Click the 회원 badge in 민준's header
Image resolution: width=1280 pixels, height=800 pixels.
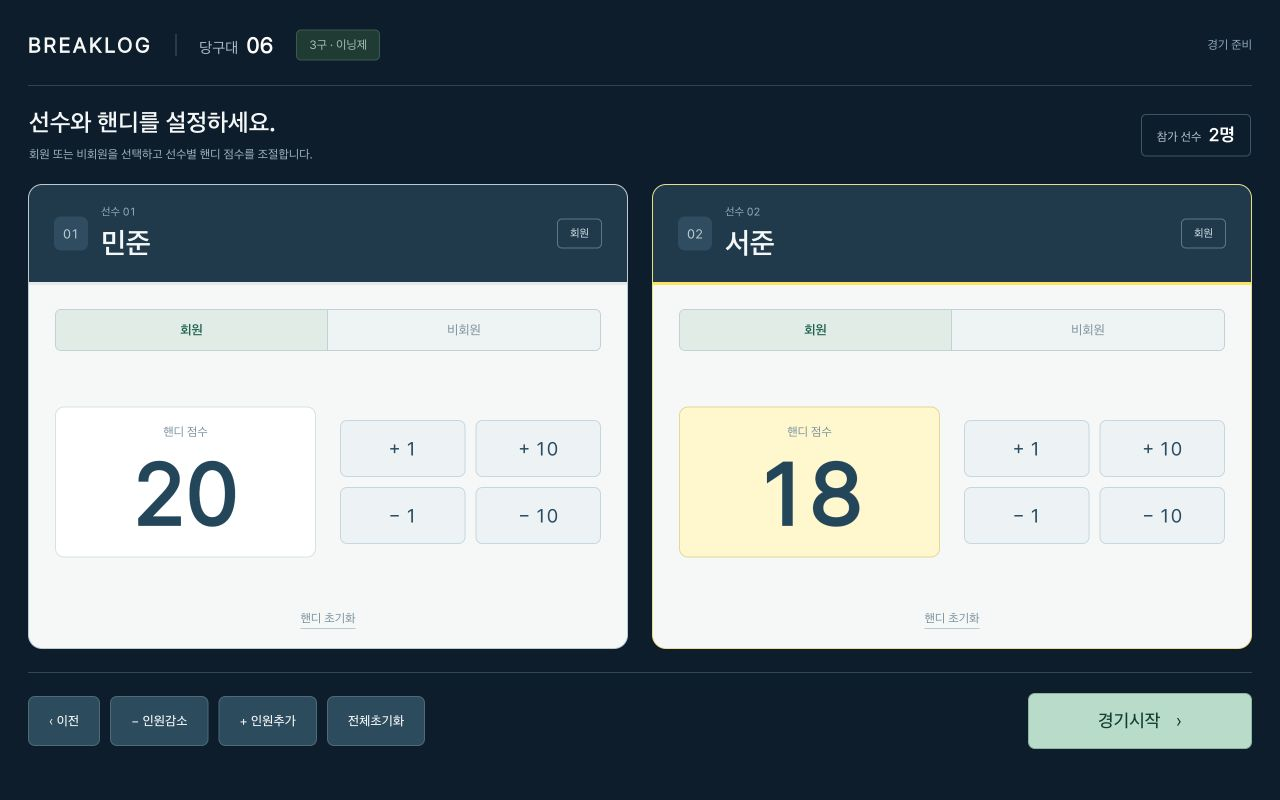click(x=579, y=233)
